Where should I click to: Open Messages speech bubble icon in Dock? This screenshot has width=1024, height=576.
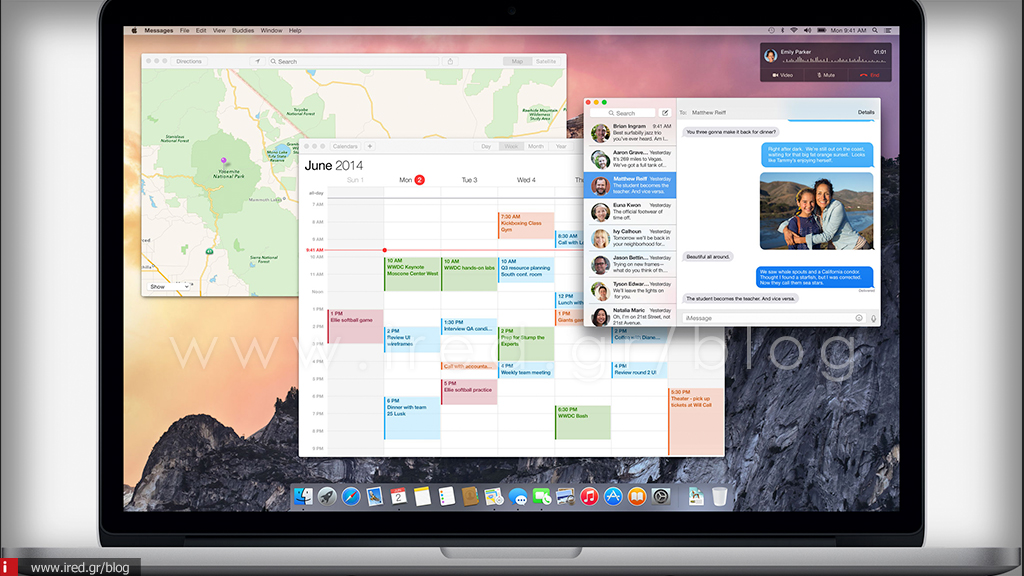(518, 497)
